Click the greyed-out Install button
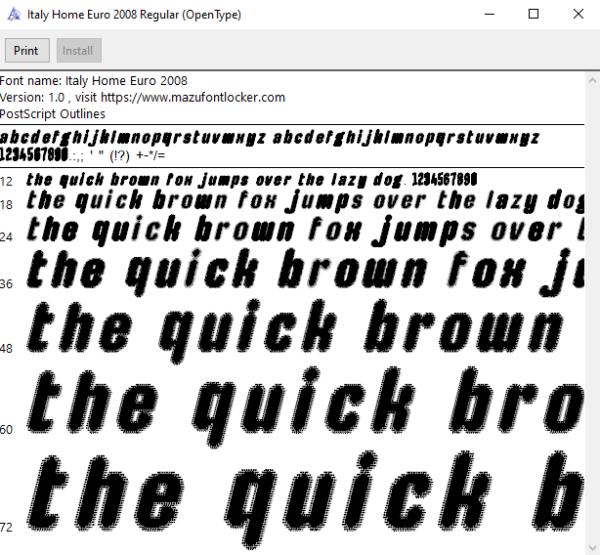The image size is (600, 555). [x=79, y=50]
